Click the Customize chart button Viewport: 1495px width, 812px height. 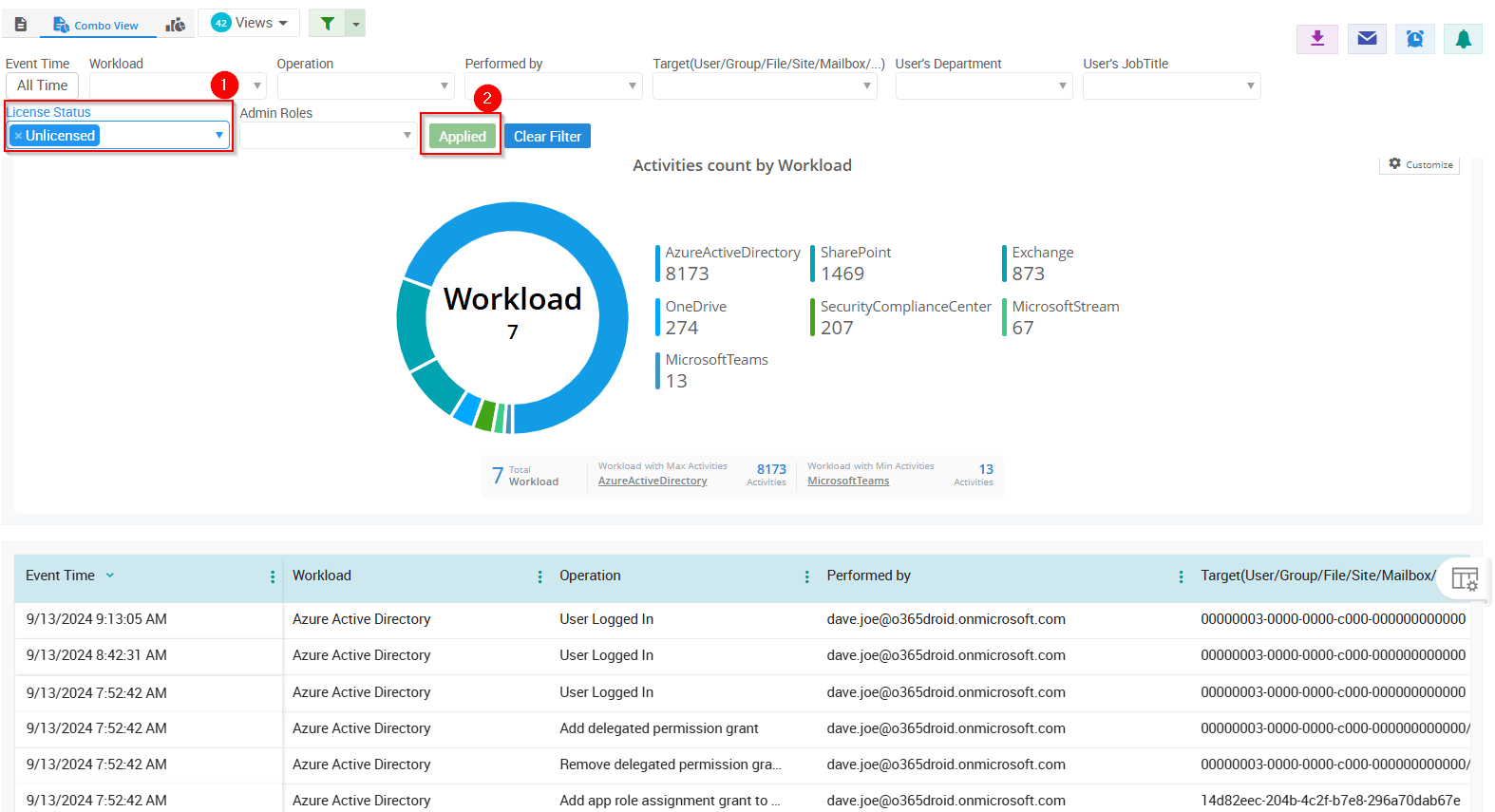[x=1420, y=164]
